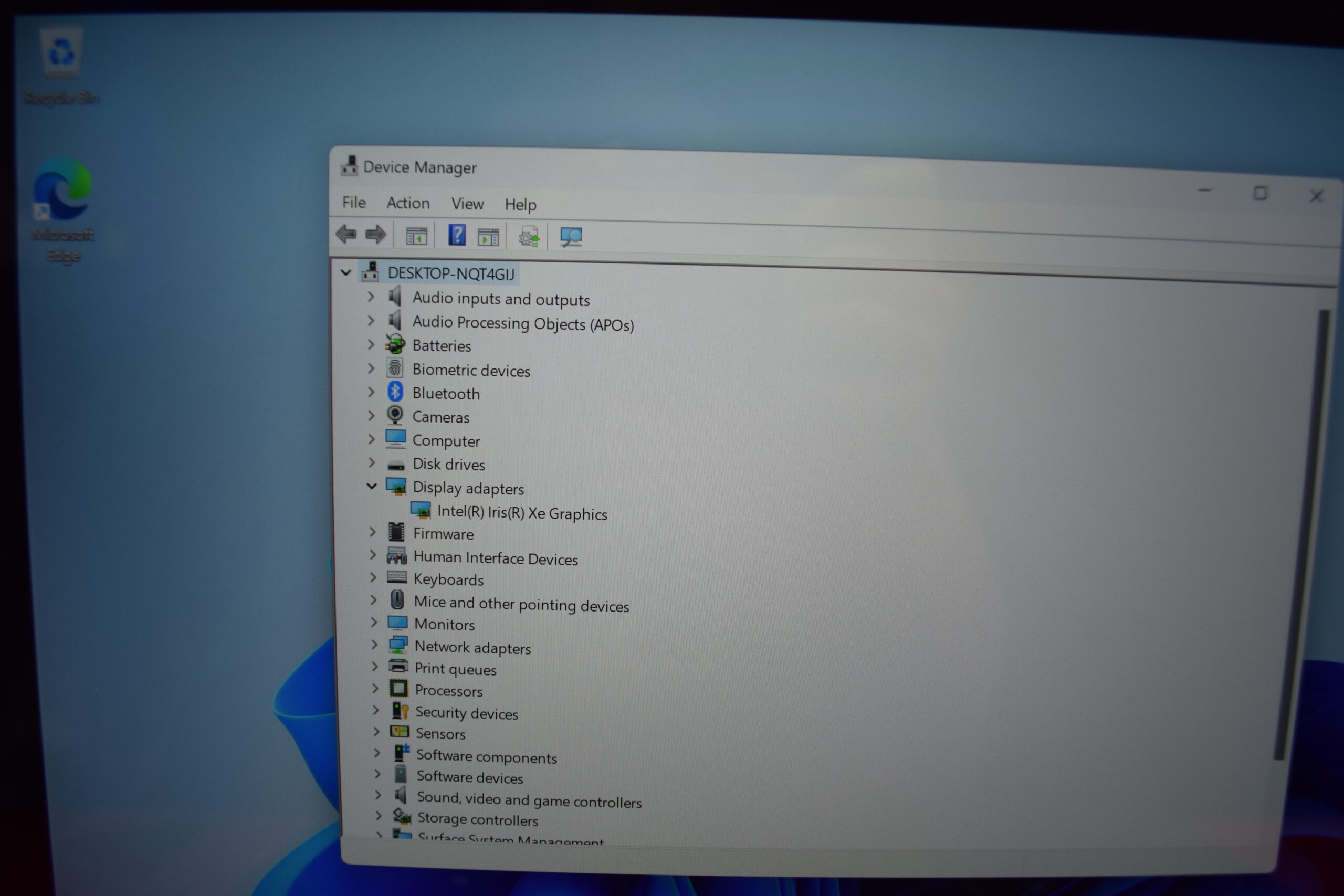Screen dimensions: 1344x896
Task: Select the Disk drives label
Action: click(x=449, y=465)
